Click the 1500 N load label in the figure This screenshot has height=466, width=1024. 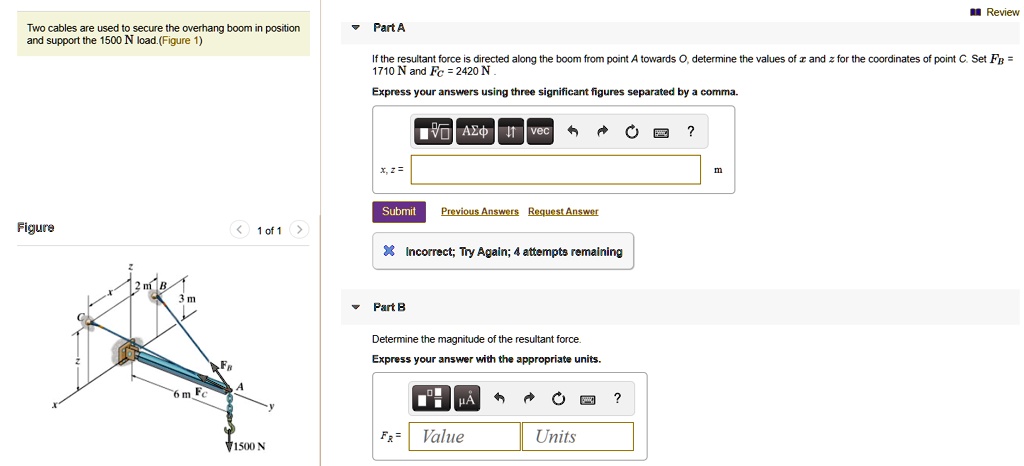(x=251, y=447)
